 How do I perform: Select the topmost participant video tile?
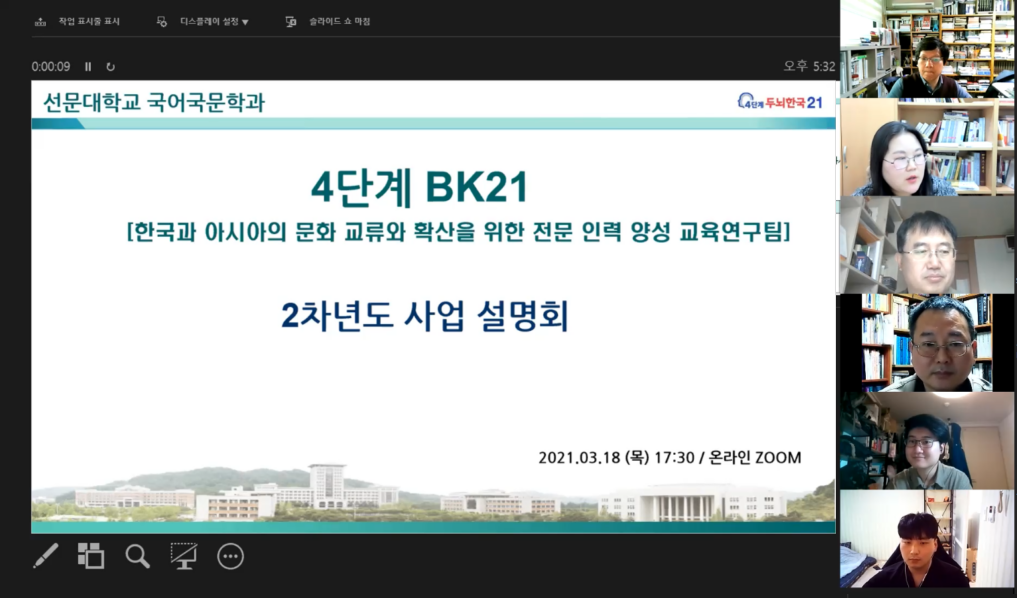927,49
